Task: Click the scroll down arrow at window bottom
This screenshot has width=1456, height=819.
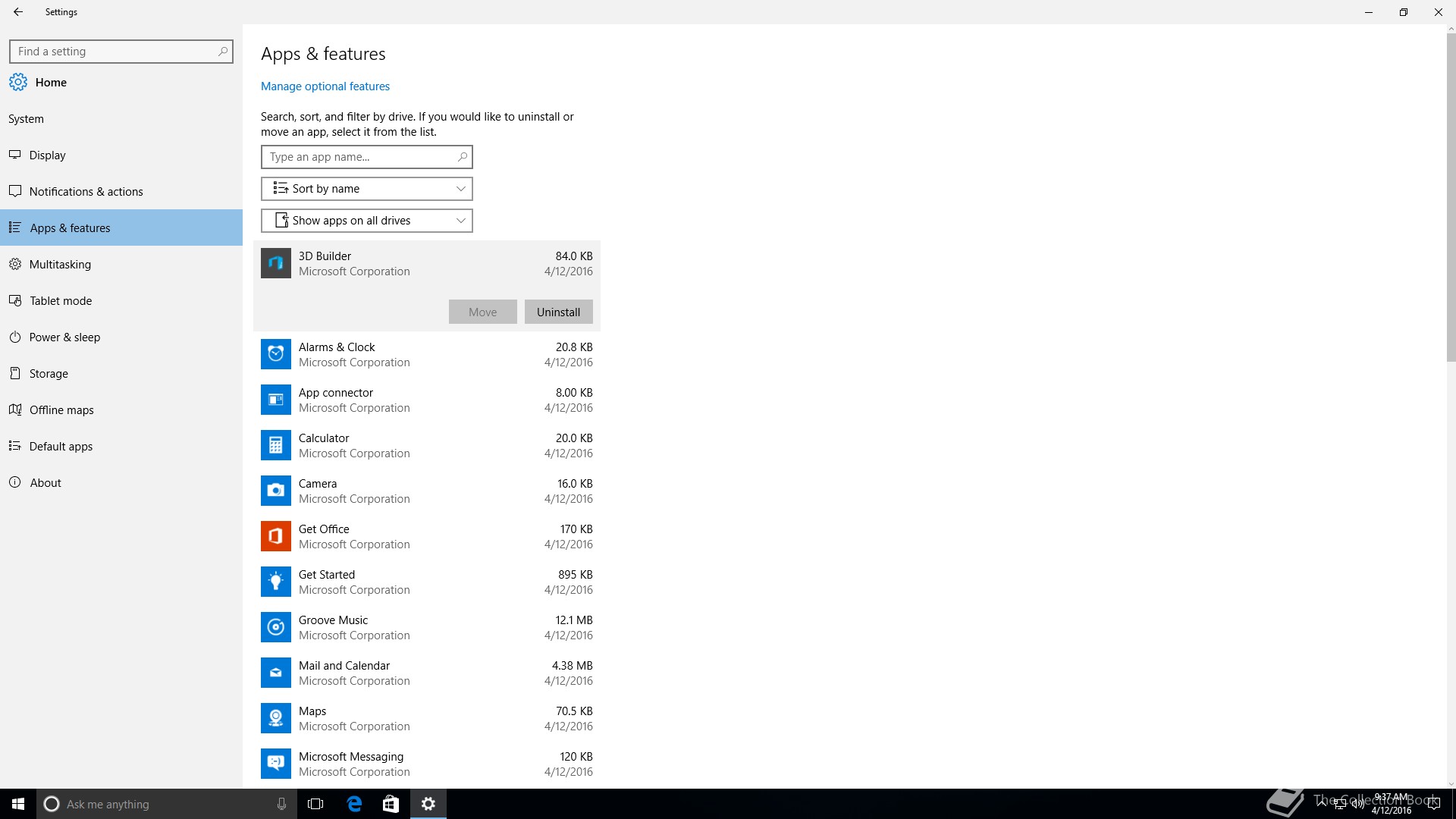Action: click(x=1451, y=784)
